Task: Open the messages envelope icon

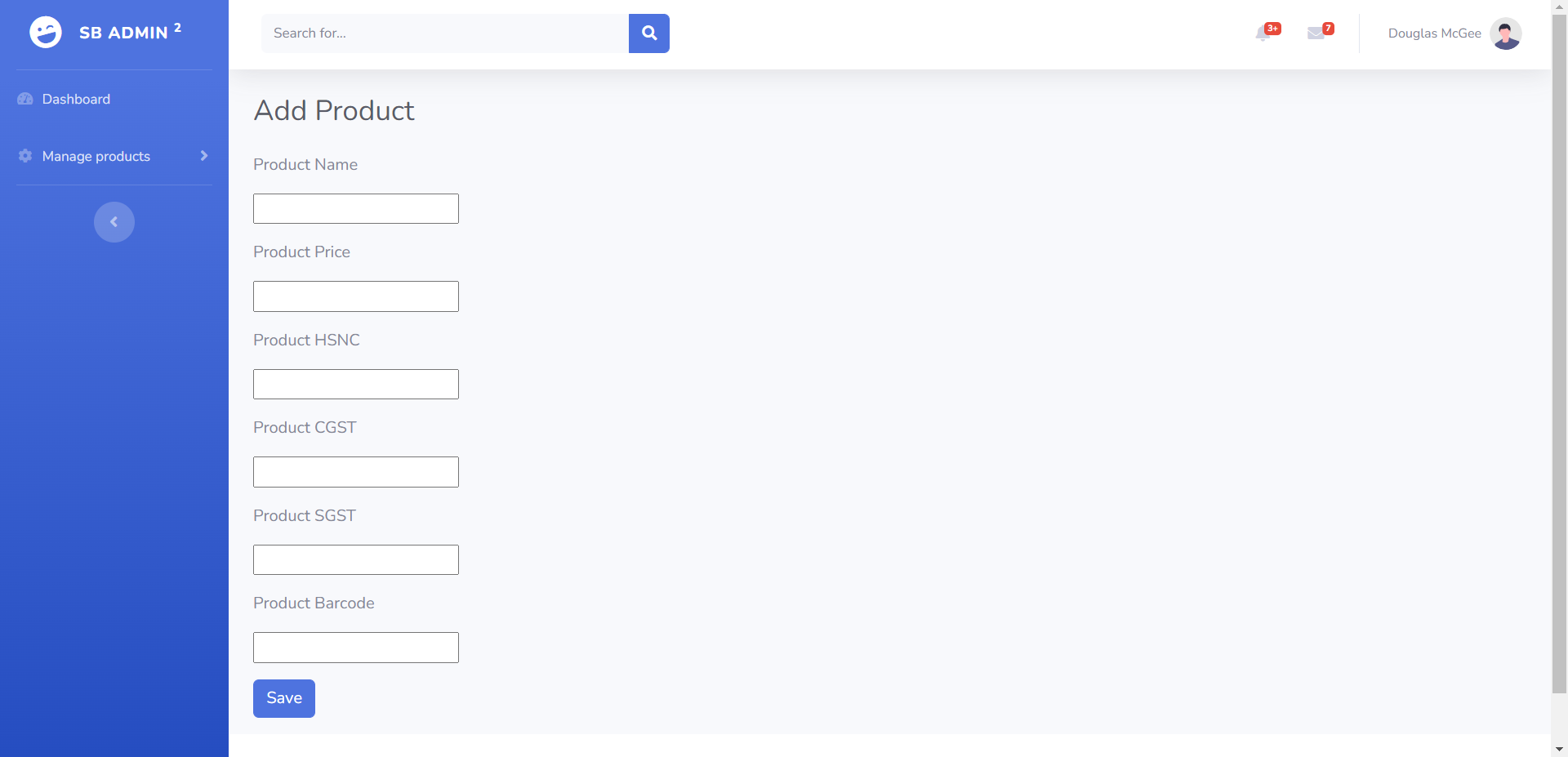Action: (x=1316, y=34)
